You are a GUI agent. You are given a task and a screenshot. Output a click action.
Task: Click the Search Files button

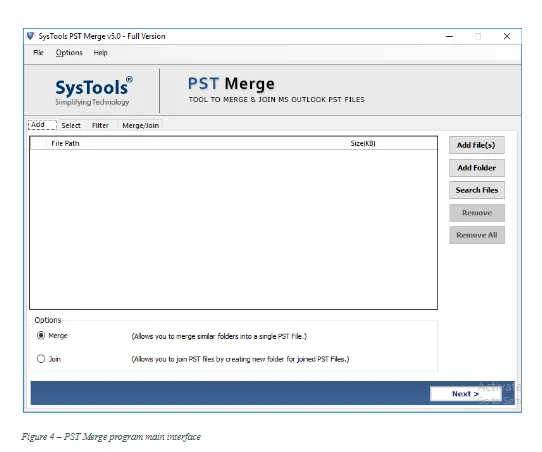(477, 190)
